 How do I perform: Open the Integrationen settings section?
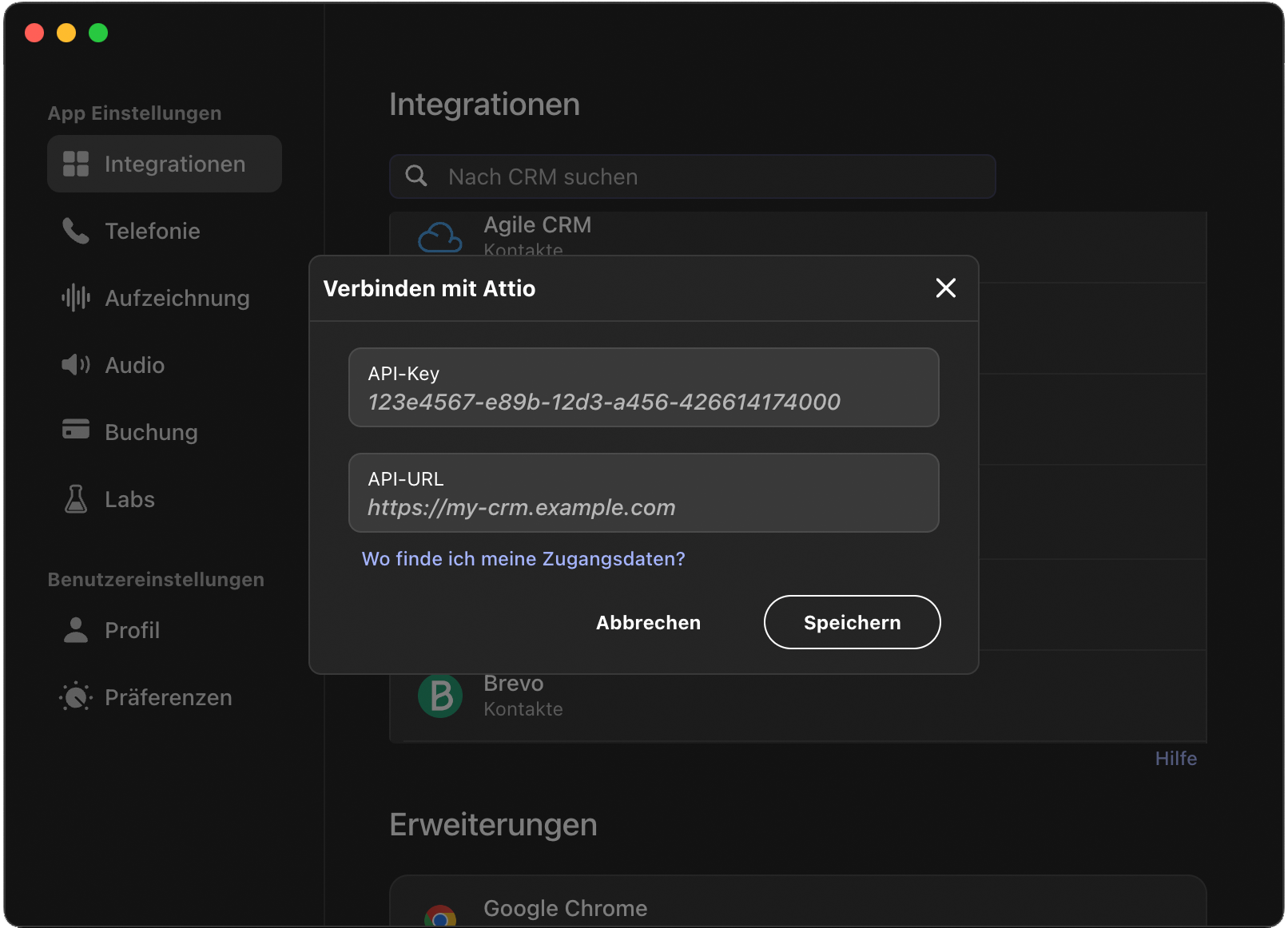pos(165,164)
